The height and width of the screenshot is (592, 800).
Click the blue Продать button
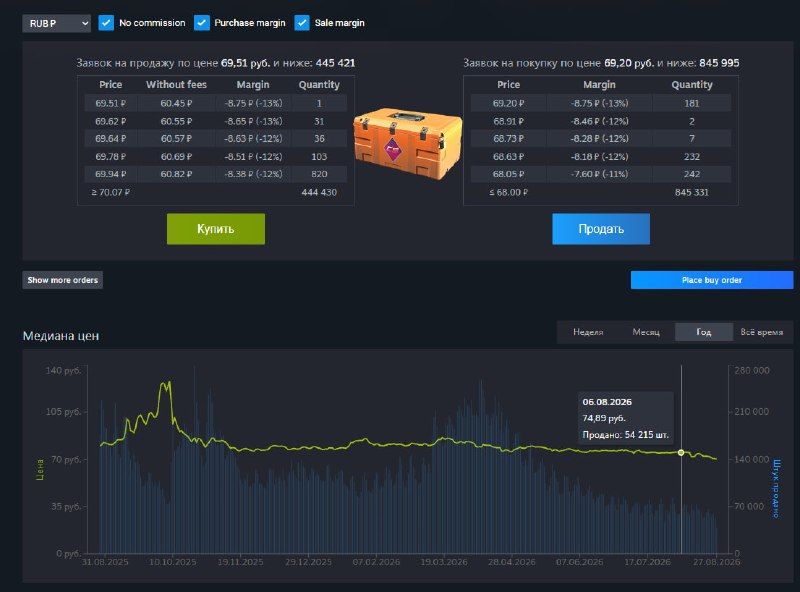pyautogui.click(x=601, y=229)
